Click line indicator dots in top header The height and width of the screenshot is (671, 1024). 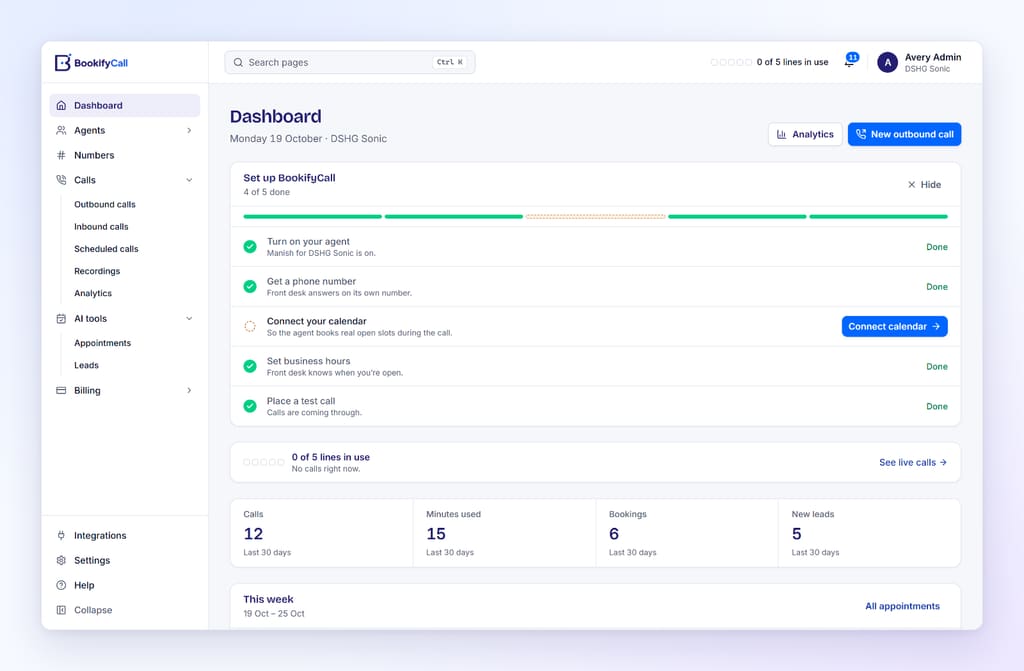[731, 62]
